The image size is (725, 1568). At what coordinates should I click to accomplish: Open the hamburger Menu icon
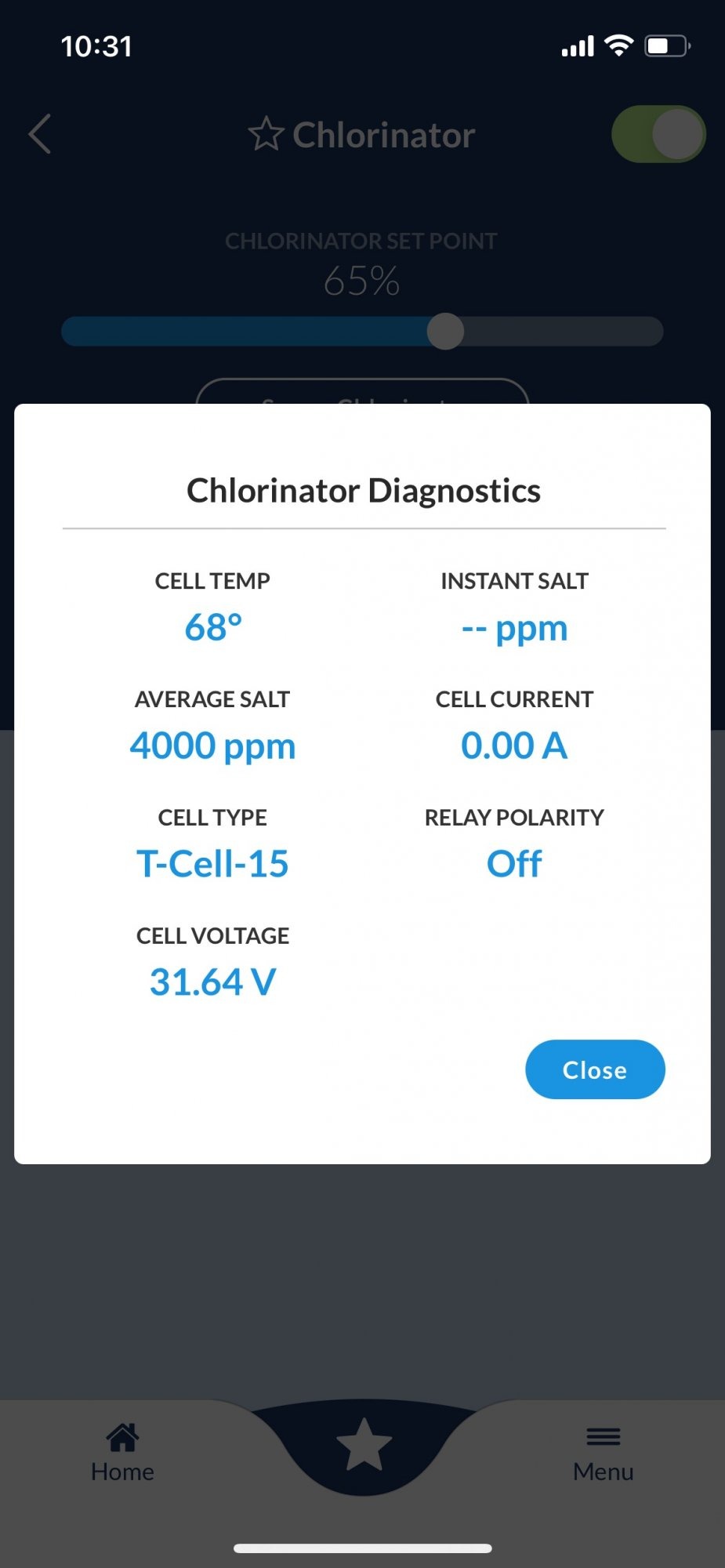(x=603, y=1437)
